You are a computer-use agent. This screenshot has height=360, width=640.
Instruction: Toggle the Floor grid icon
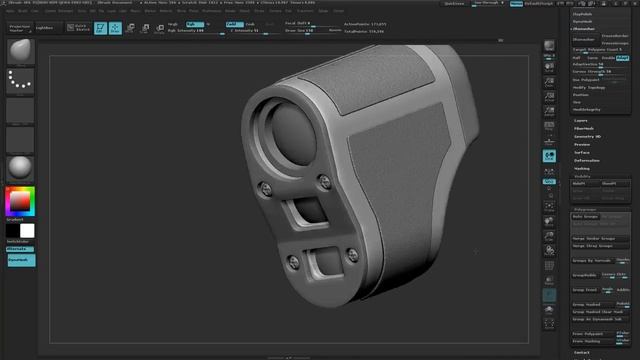549,140
